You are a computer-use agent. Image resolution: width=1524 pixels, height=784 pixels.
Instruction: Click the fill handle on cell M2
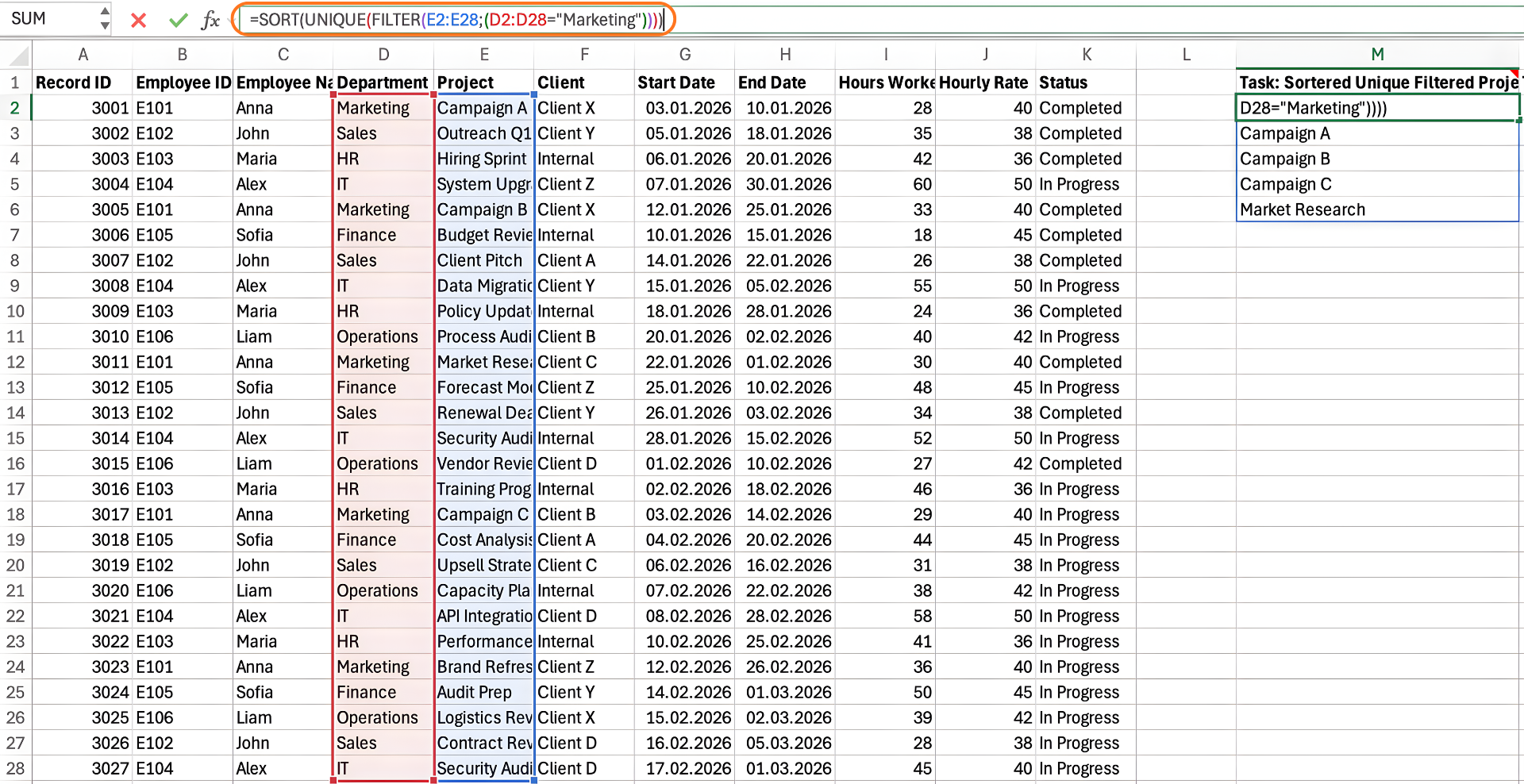(1518, 120)
